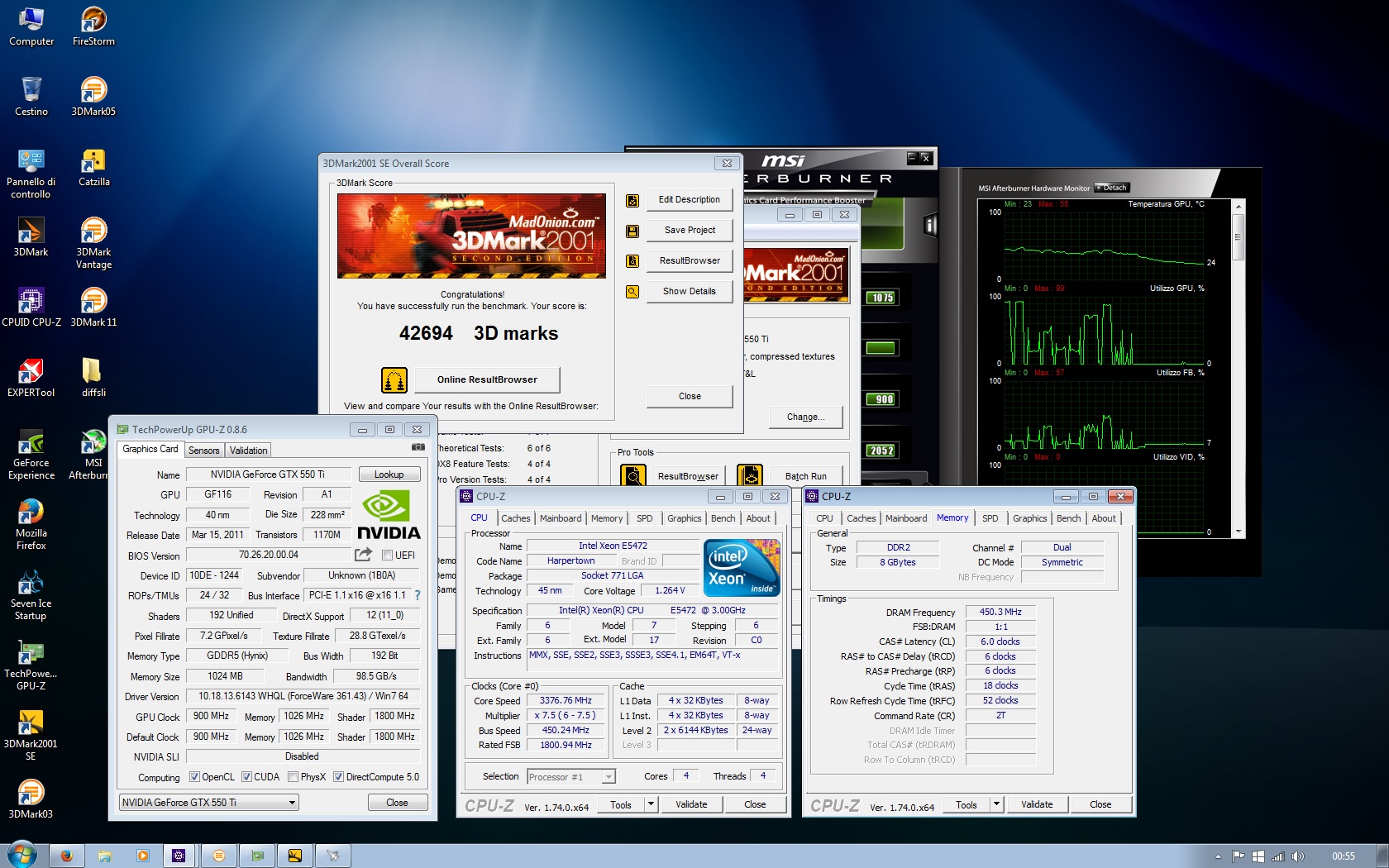The width and height of the screenshot is (1389, 868).
Task: Click the MSI Afterburner info icon
Action: coord(930,225)
